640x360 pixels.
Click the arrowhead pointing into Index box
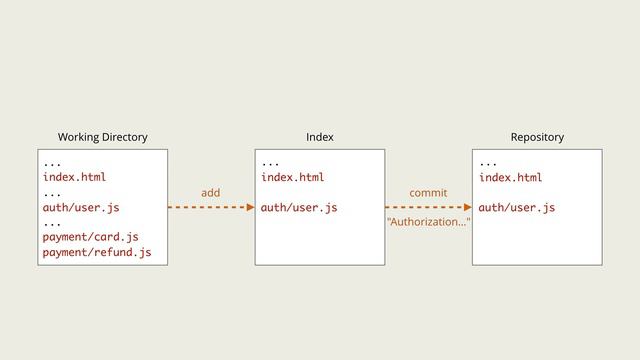coord(251,207)
